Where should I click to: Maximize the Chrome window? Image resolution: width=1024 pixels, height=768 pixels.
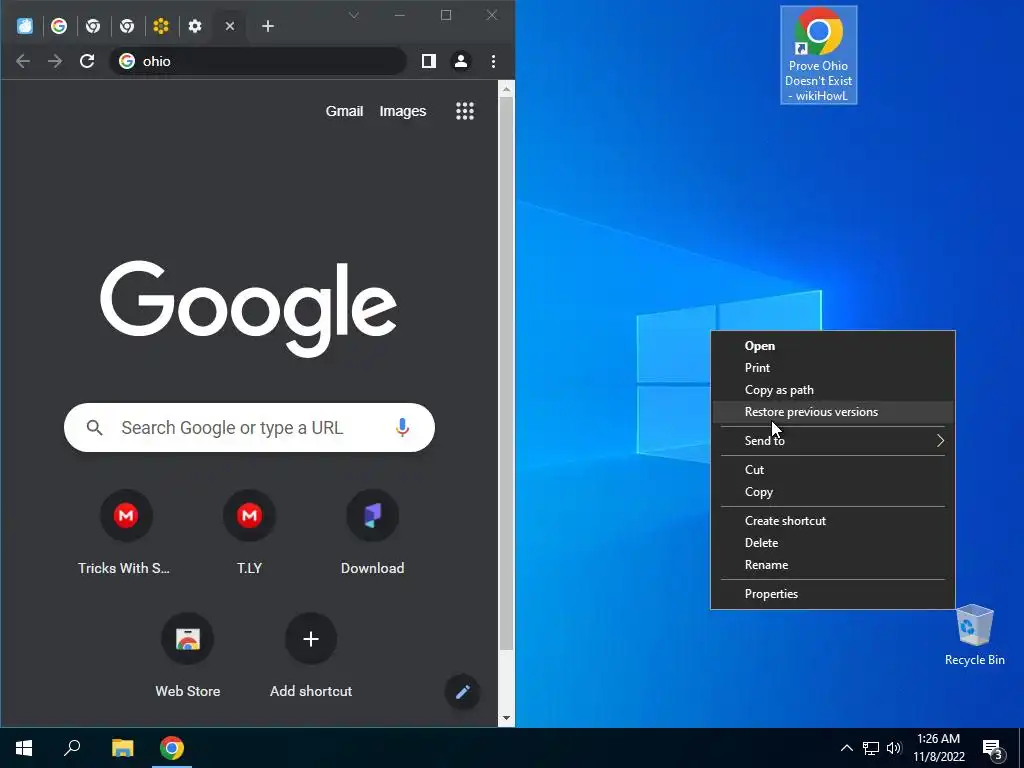(446, 15)
